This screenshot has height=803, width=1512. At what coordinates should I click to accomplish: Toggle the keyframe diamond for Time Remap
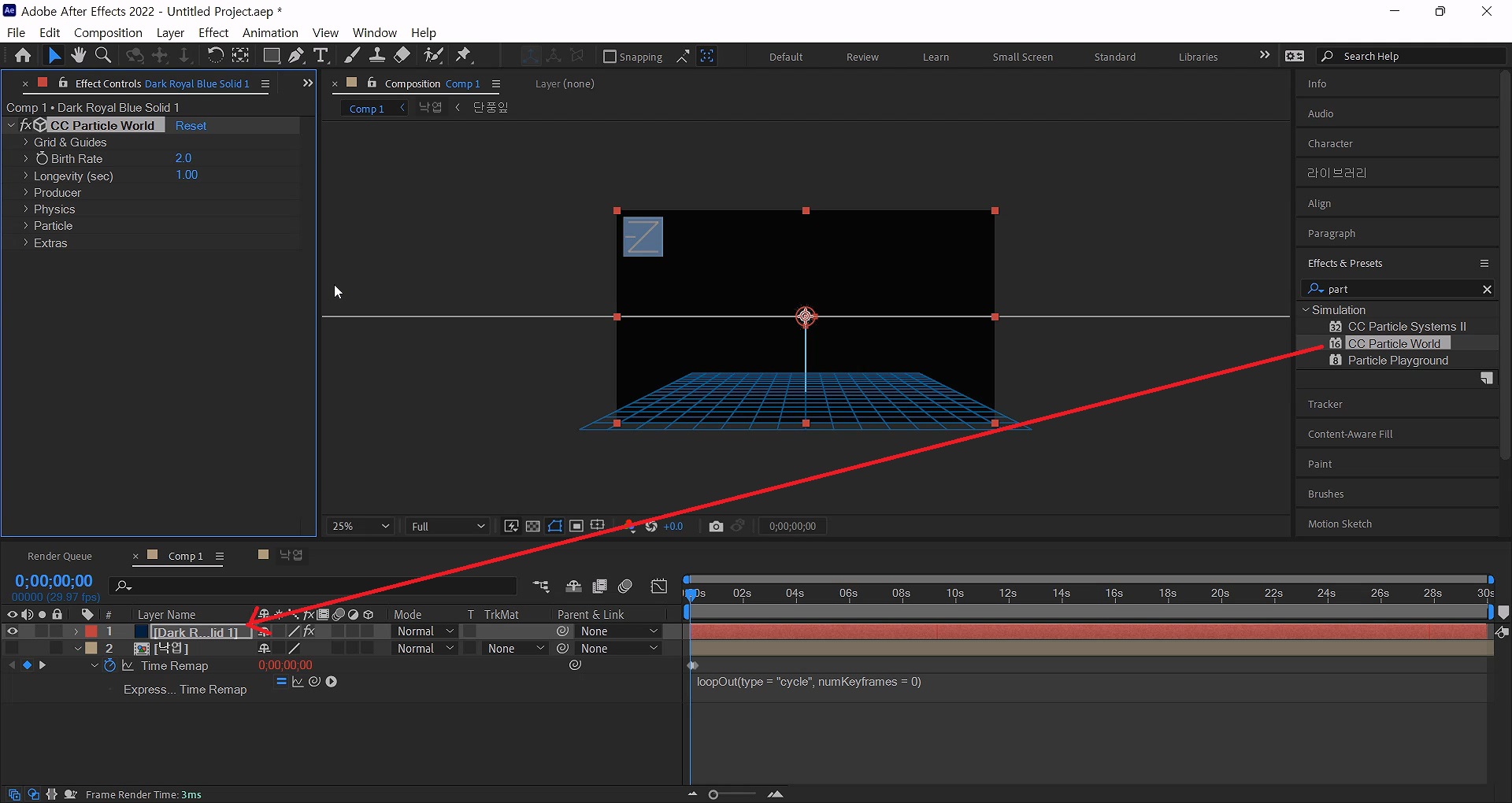click(27, 665)
